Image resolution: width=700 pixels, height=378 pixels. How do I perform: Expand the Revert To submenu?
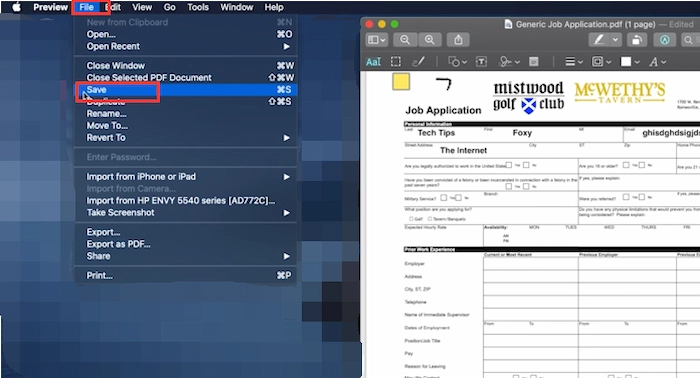pos(184,138)
